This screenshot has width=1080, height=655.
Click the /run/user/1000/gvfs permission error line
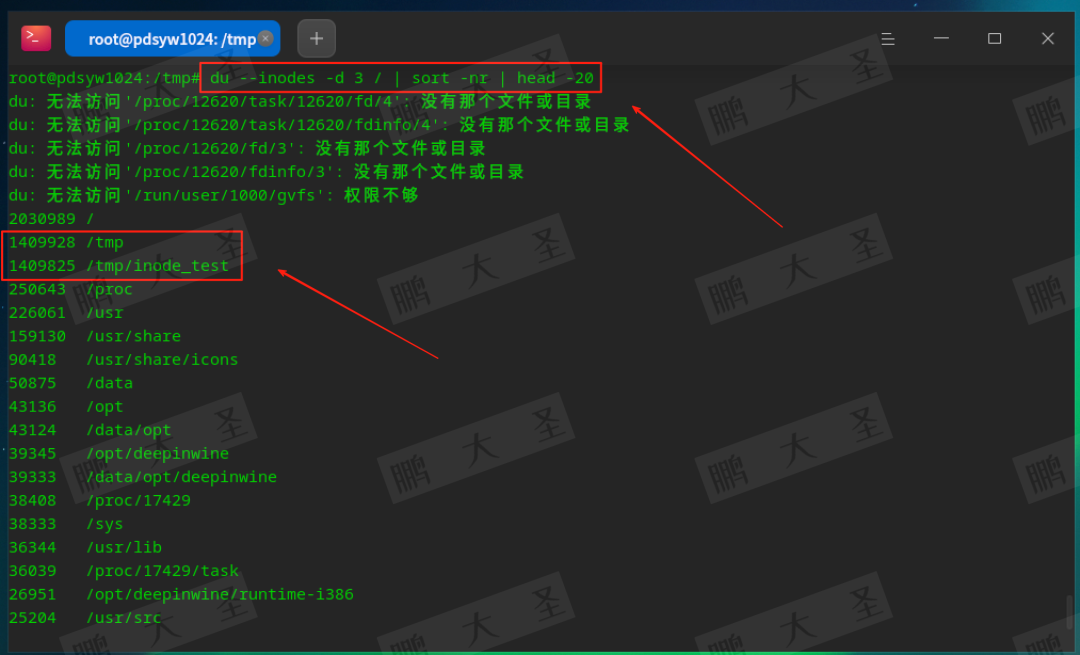[214, 195]
